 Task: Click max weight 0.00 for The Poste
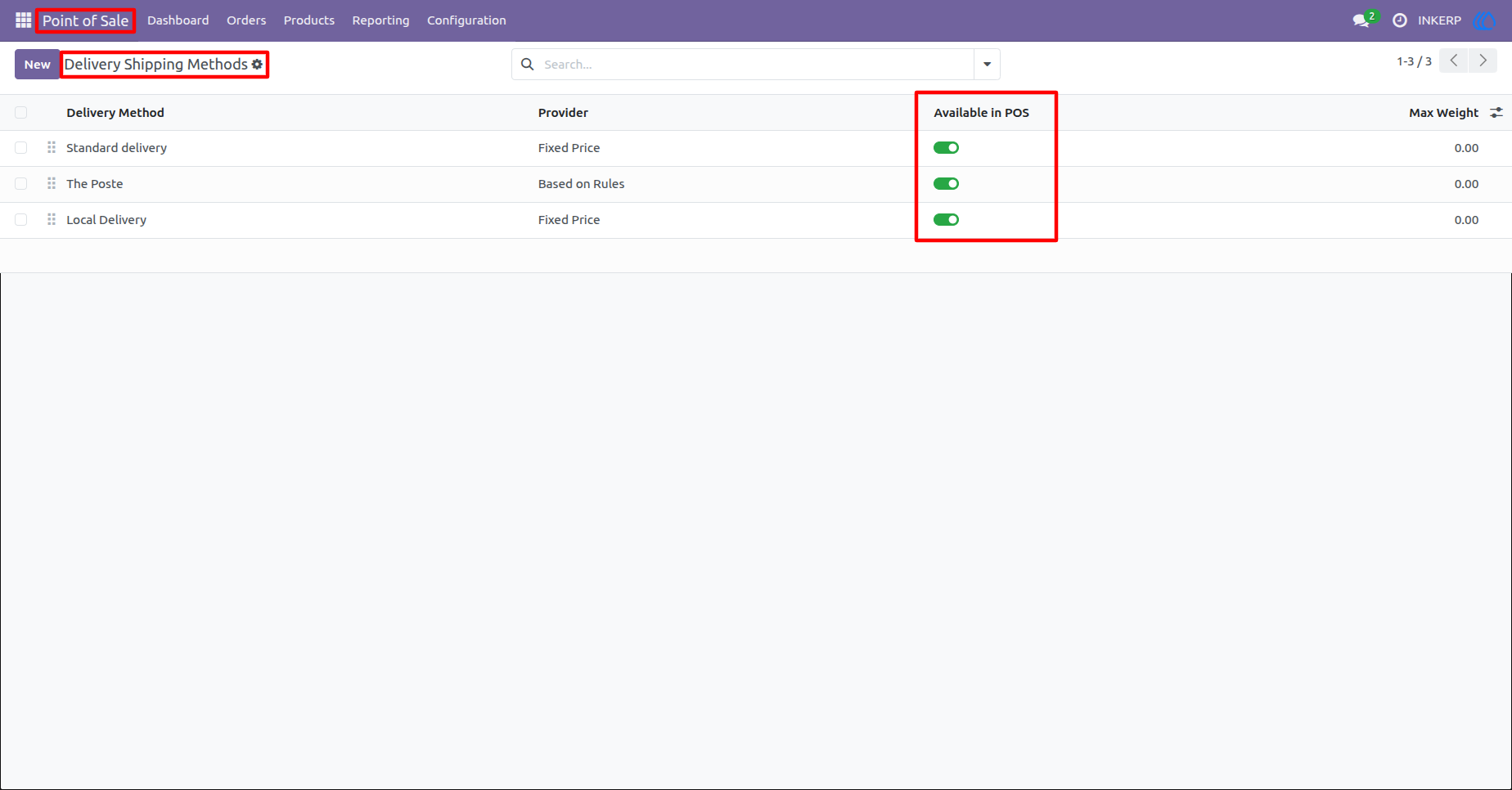(1466, 183)
